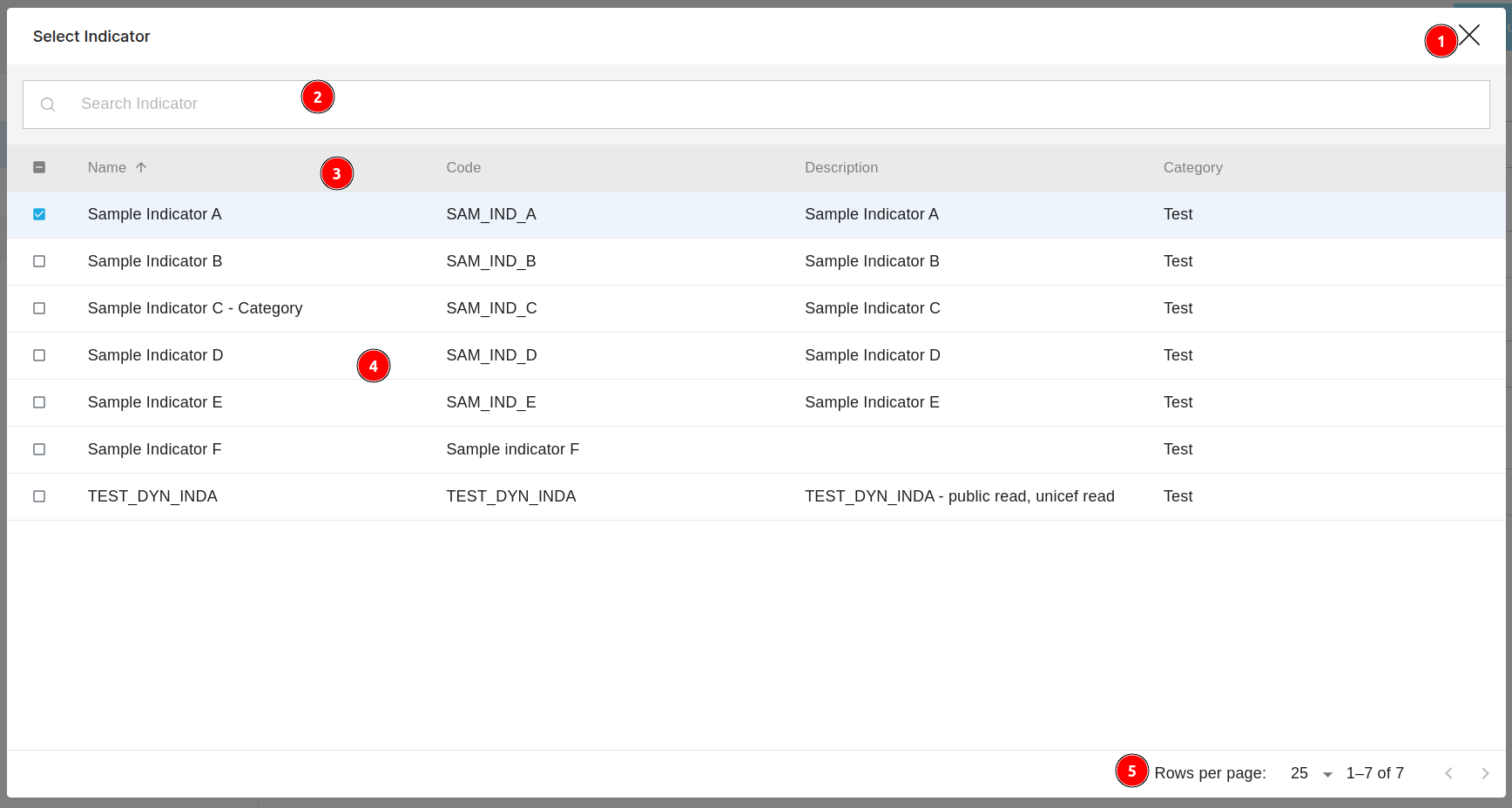The height and width of the screenshot is (808, 1512).
Task: Click description TEST_DYN_INDA - public read, unicef read
Action: [960, 496]
